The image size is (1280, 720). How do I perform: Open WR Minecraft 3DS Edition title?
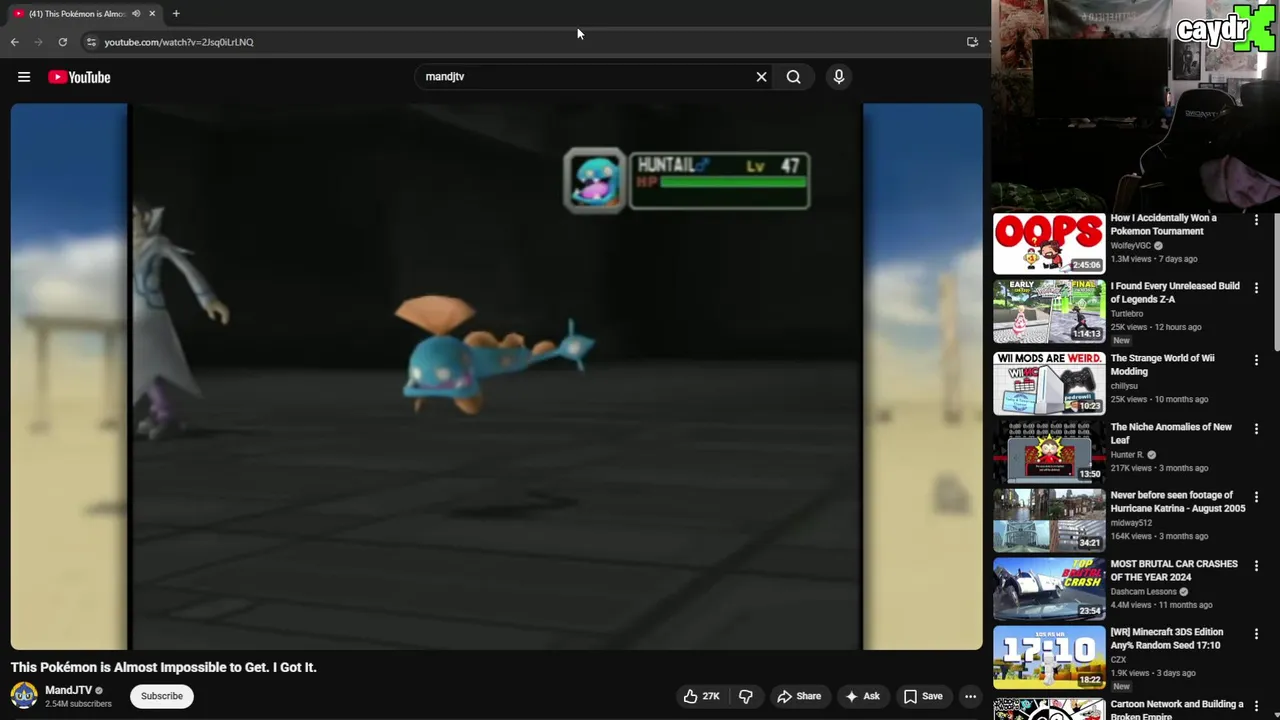point(1167,638)
